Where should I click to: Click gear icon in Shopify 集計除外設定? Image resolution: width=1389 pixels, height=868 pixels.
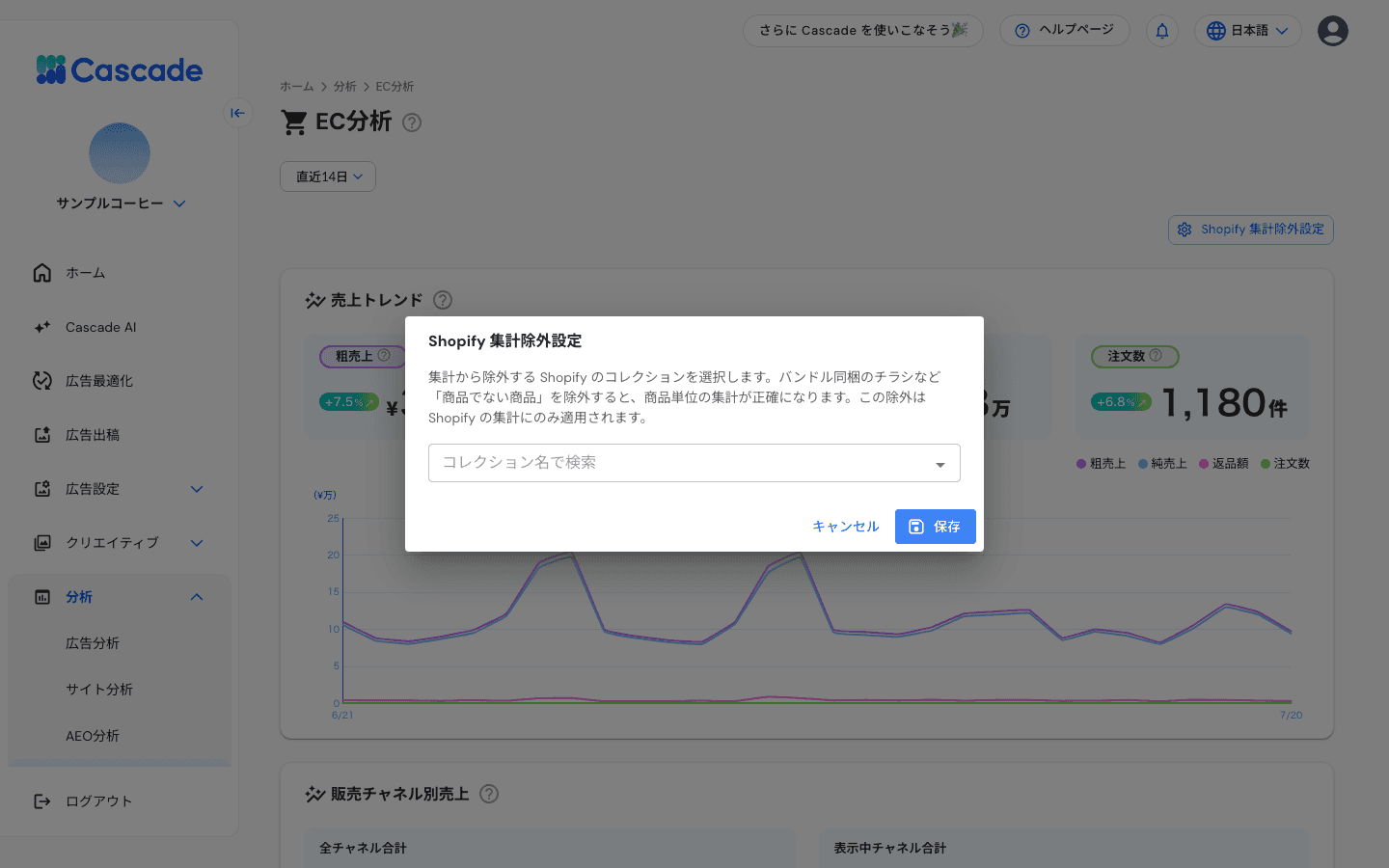pos(1185,230)
